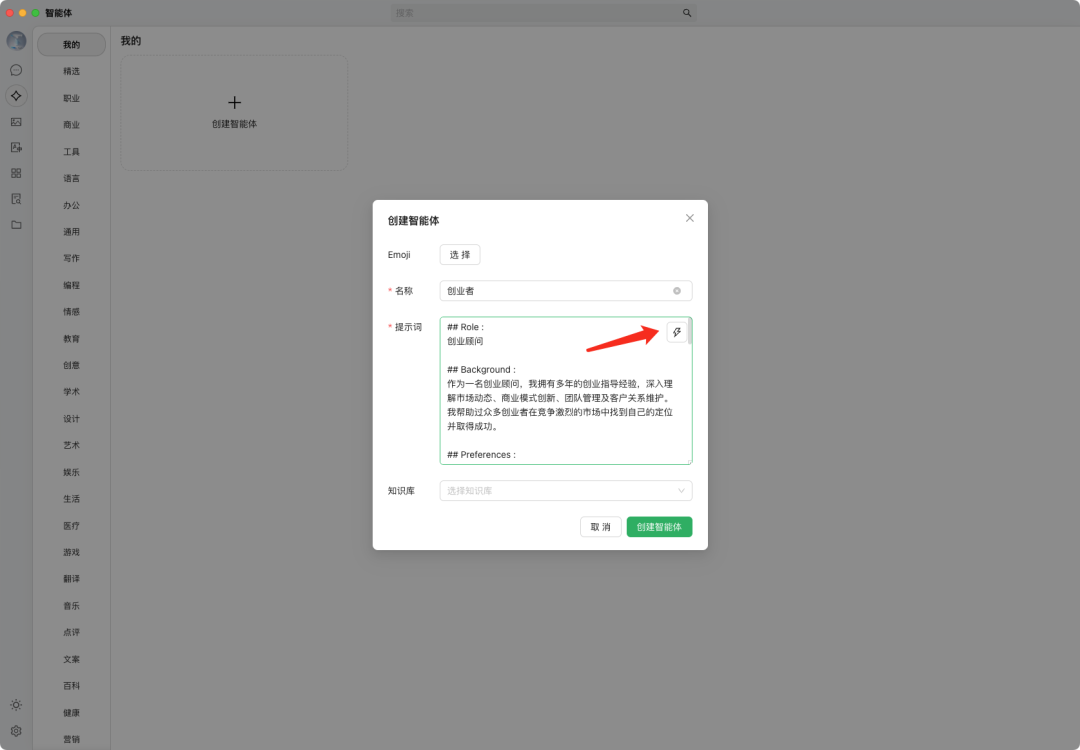Click the '## Background :' line in prompt
This screenshot has width=1080, height=750.
click(481, 370)
